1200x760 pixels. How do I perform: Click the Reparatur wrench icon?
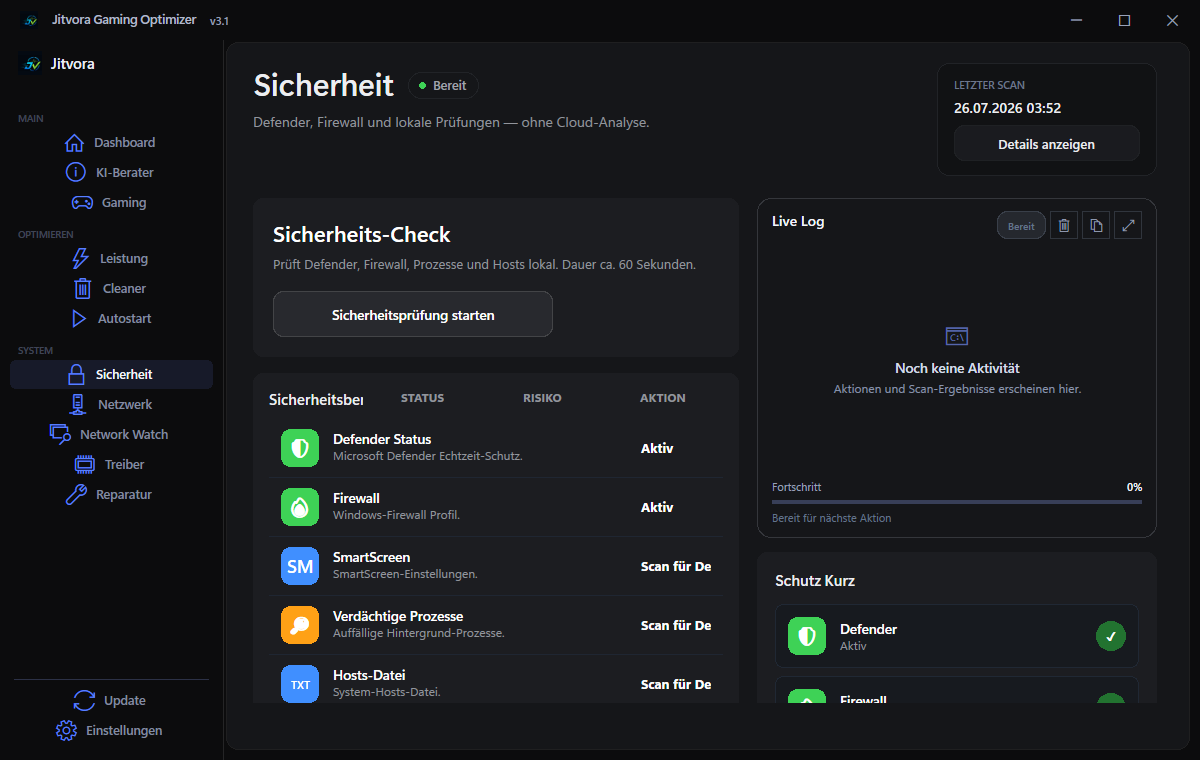tap(76, 494)
